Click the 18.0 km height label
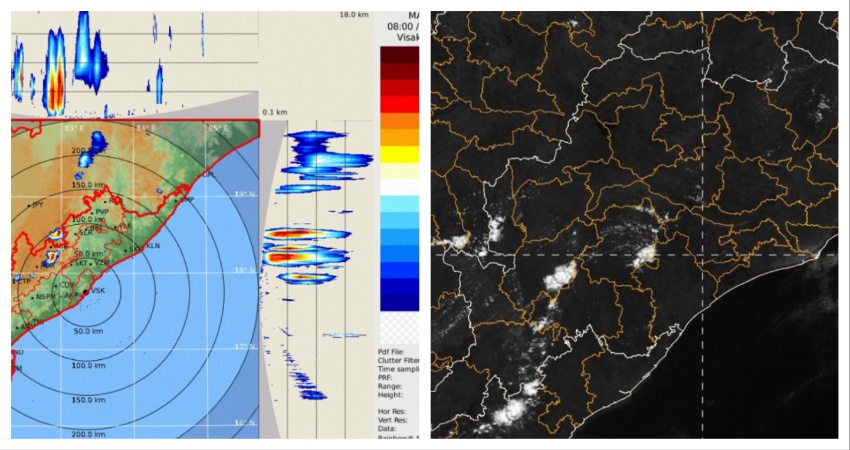 354,15
